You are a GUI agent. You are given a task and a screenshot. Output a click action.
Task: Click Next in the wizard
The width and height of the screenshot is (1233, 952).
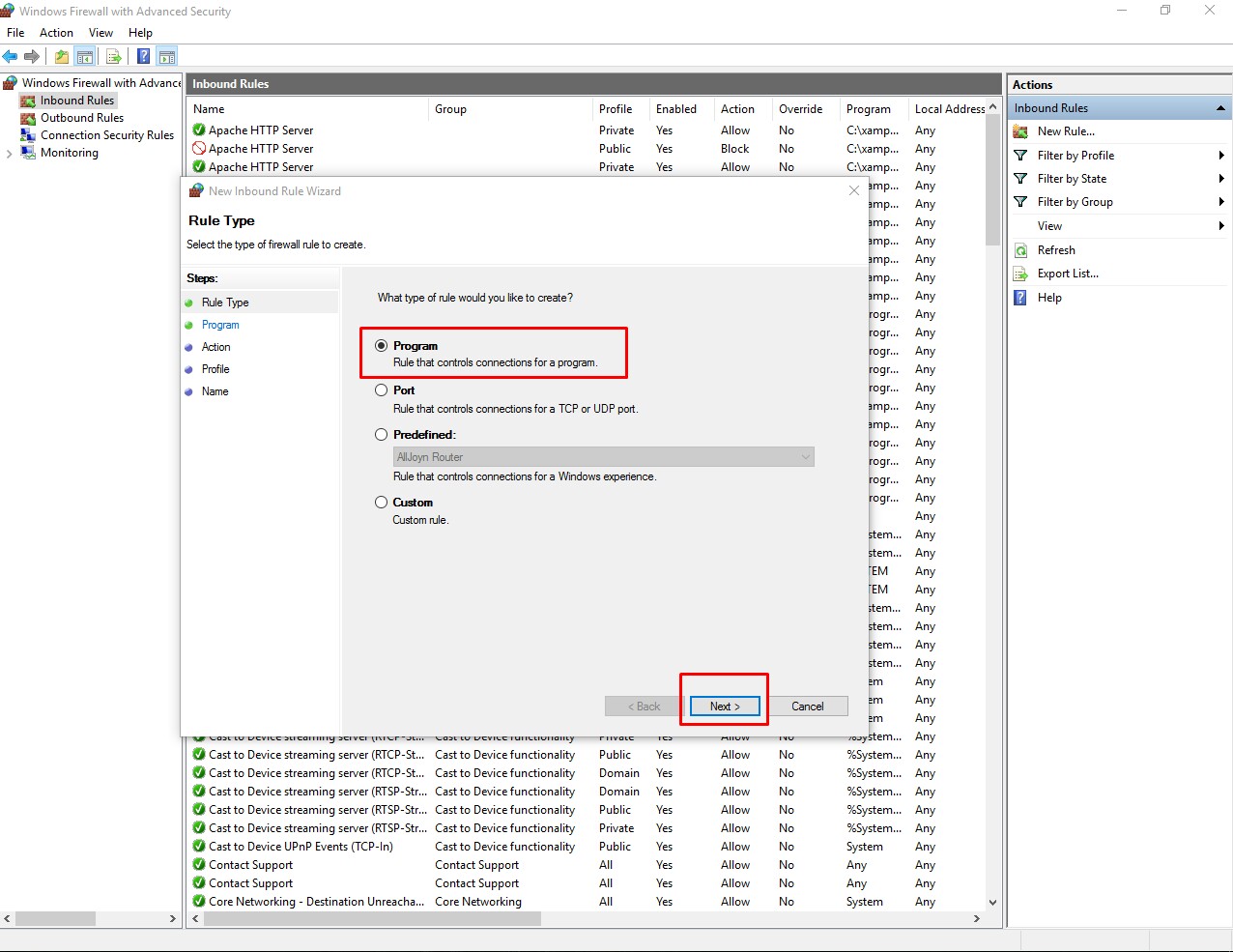725,707
